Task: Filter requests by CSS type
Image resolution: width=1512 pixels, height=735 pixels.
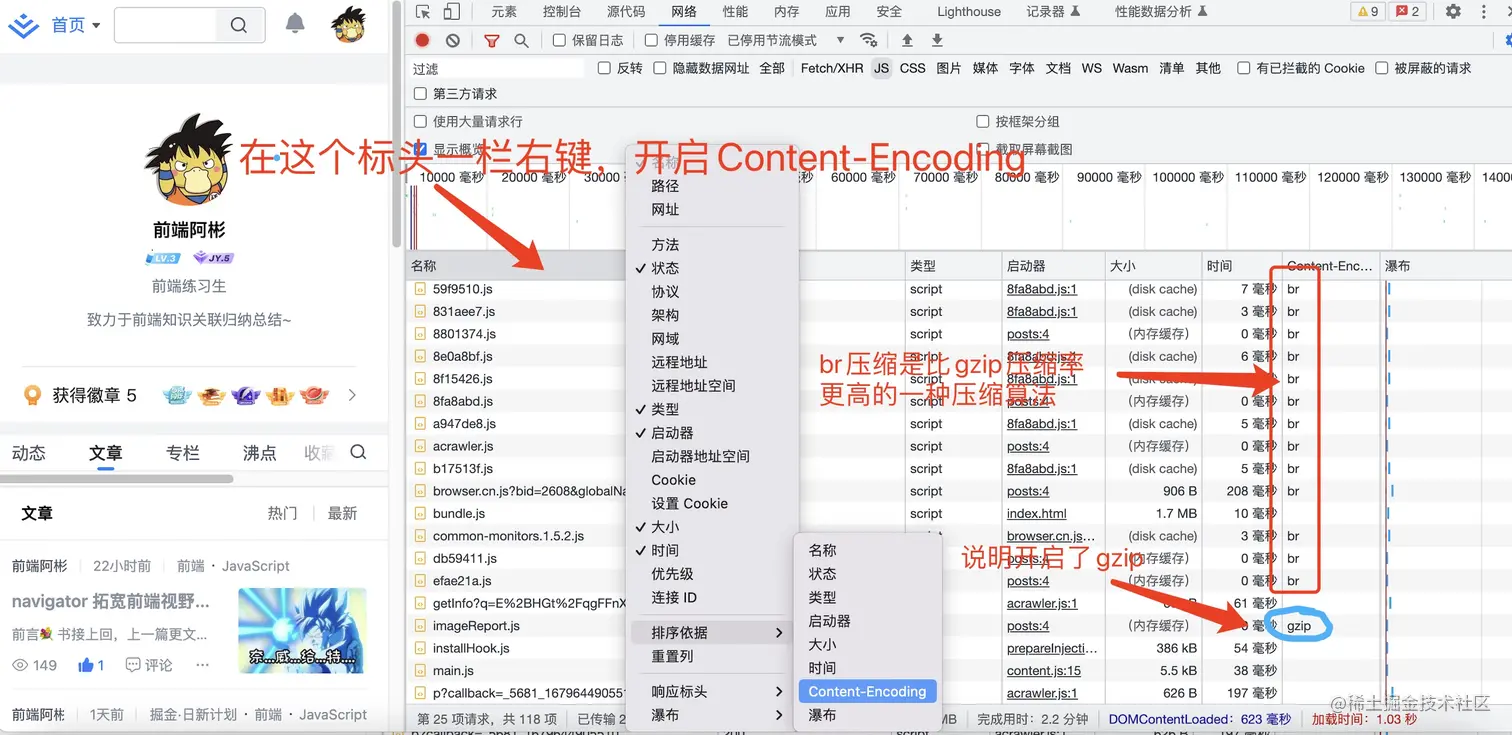Action: 912,68
